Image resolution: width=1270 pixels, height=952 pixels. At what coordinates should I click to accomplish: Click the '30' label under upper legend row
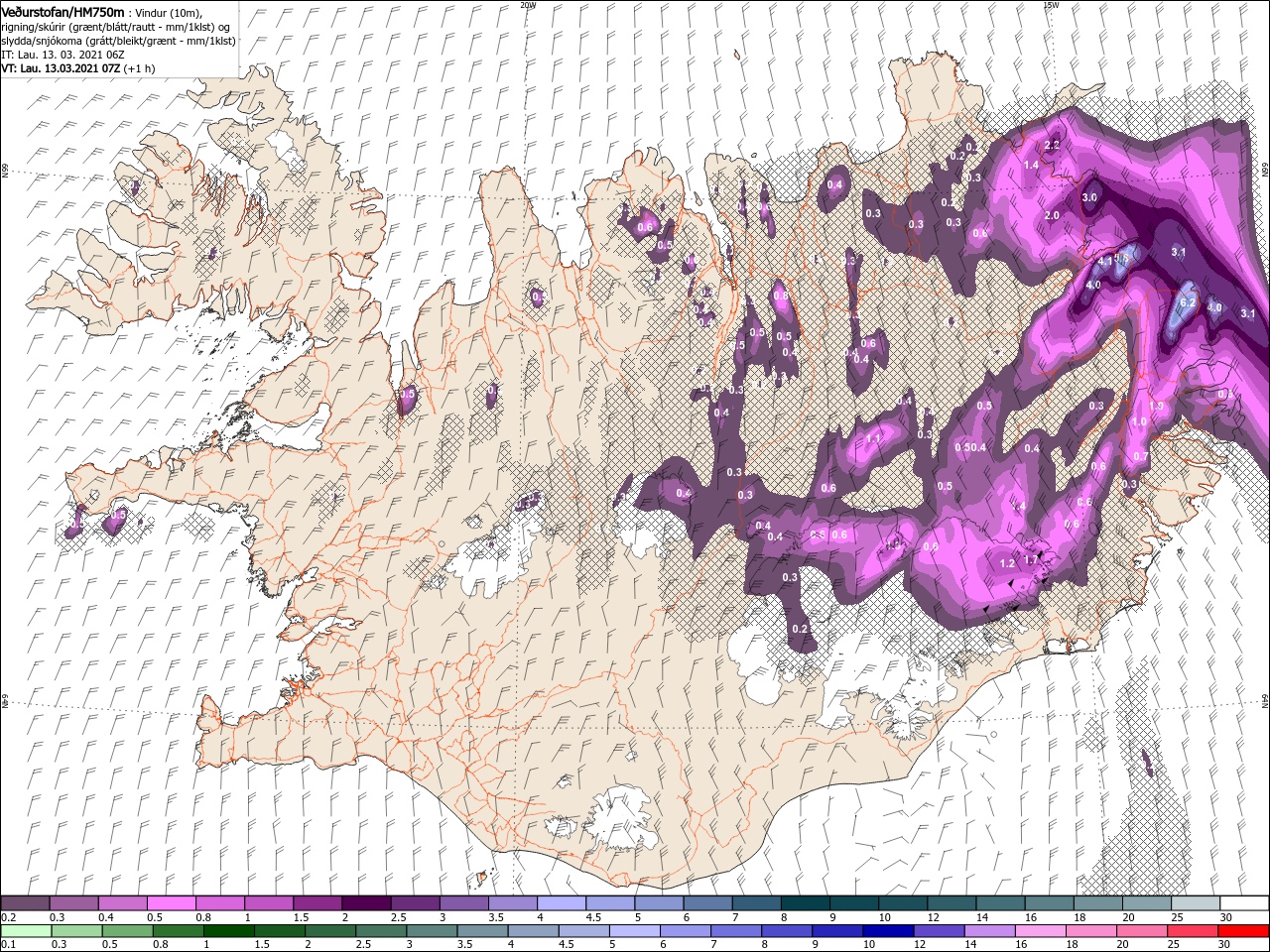coord(1226,917)
